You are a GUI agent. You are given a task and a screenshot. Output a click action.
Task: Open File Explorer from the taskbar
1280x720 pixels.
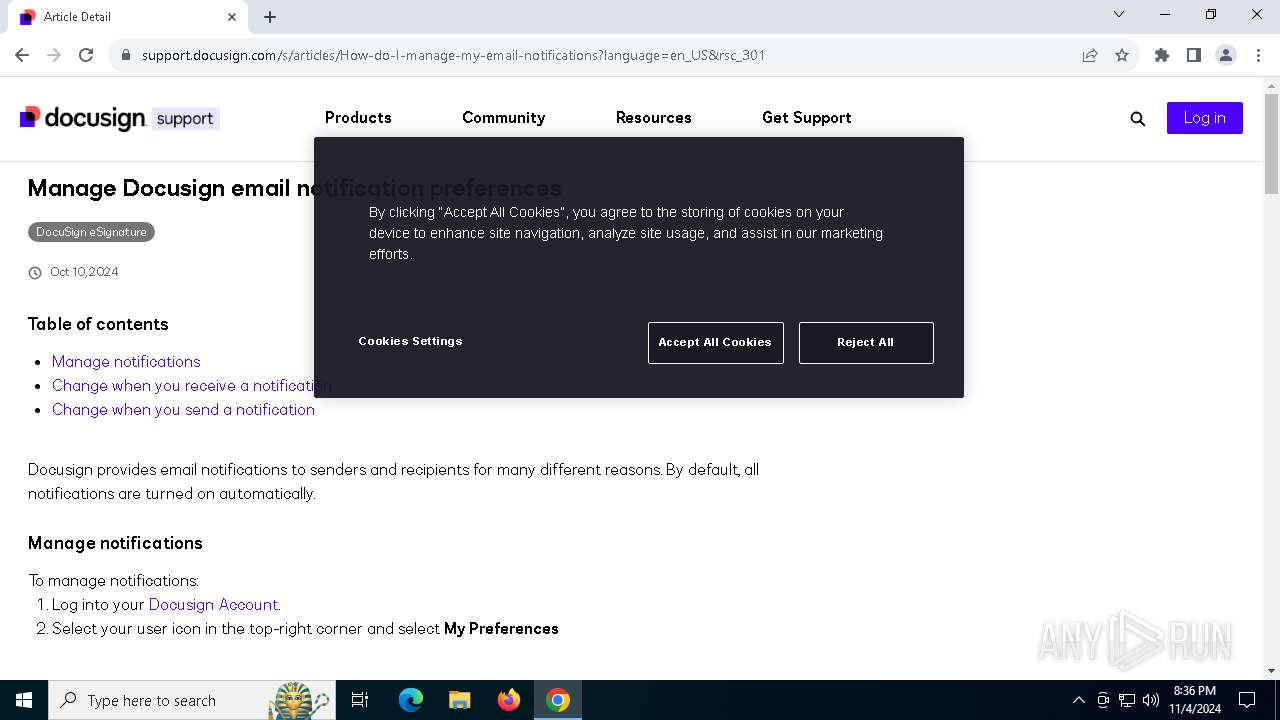(460, 700)
